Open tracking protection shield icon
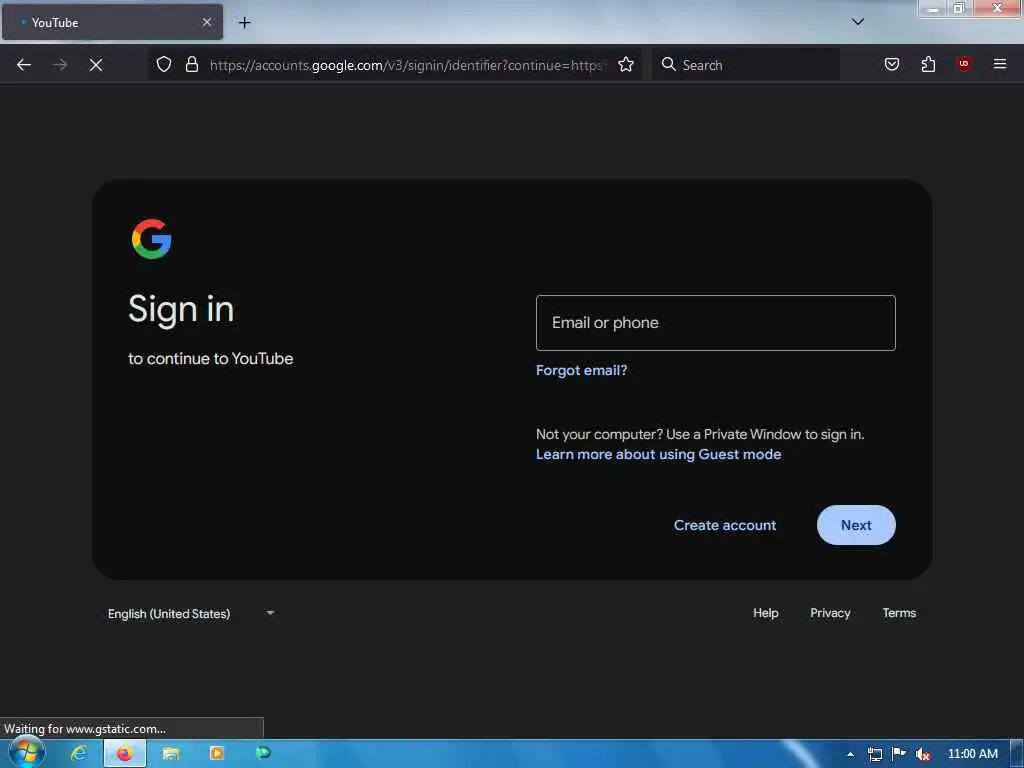 click(164, 64)
